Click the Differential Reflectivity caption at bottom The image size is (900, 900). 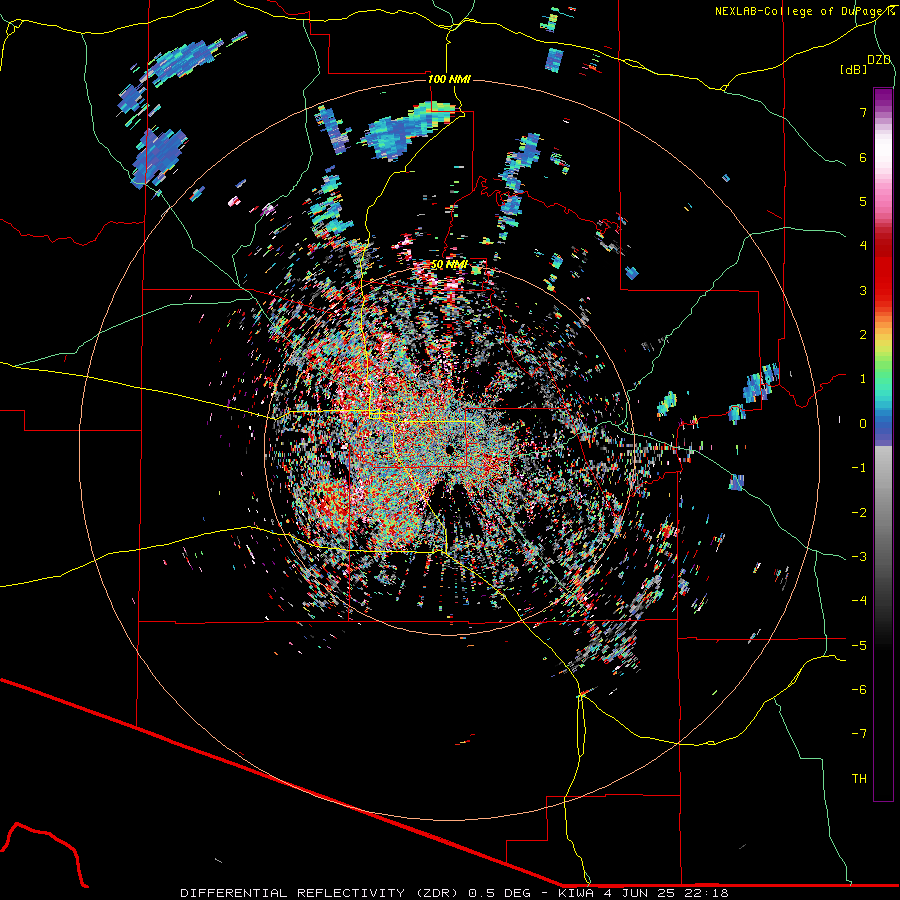click(454, 893)
